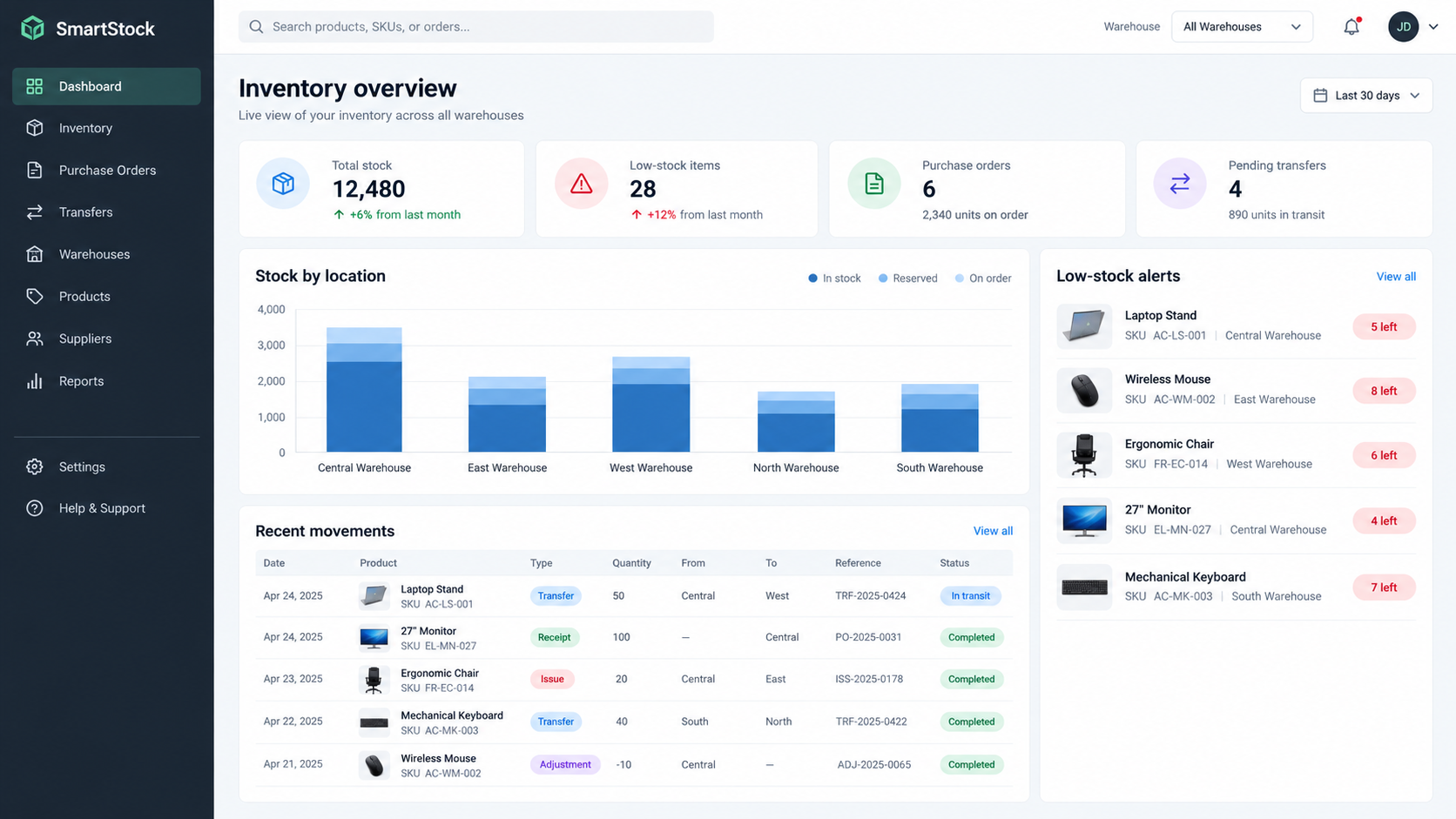The width and height of the screenshot is (1456, 819).
Task: Click the Products tag icon in sidebar
Action: pos(35,297)
